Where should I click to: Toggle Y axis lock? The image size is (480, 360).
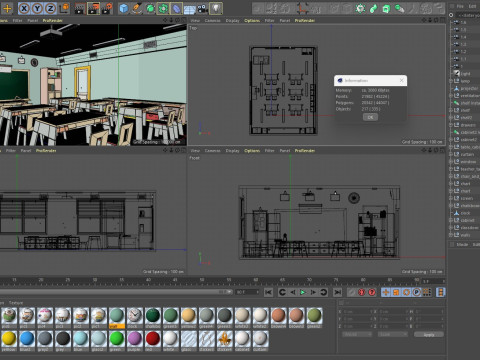click(37, 8)
